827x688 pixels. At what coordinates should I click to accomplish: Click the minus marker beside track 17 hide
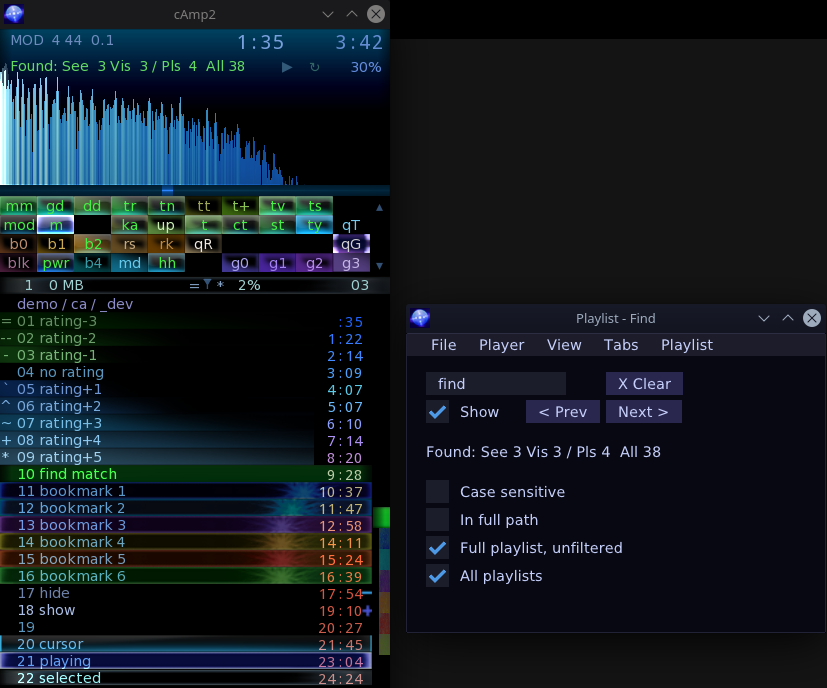[367, 593]
